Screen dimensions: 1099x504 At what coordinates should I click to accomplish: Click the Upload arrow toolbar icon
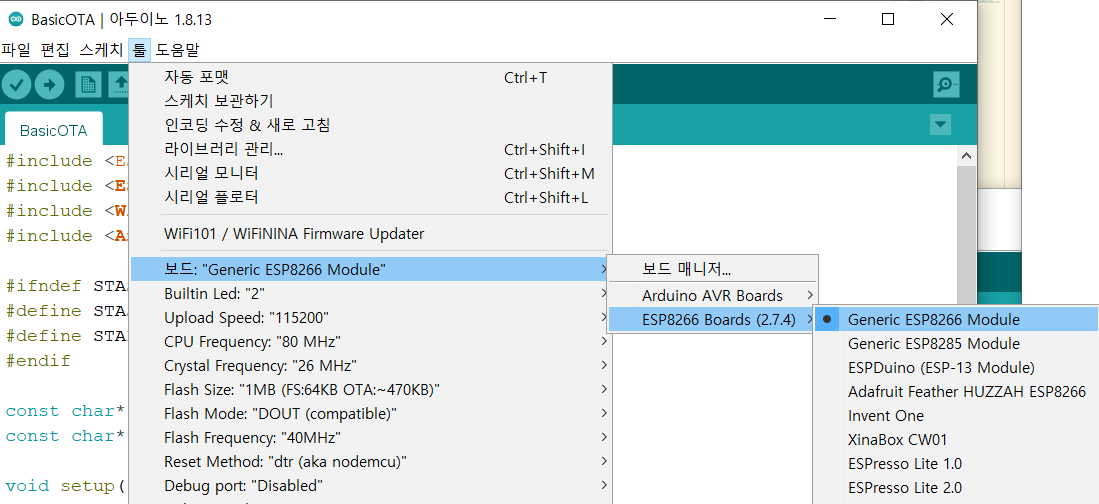(x=50, y=85)
